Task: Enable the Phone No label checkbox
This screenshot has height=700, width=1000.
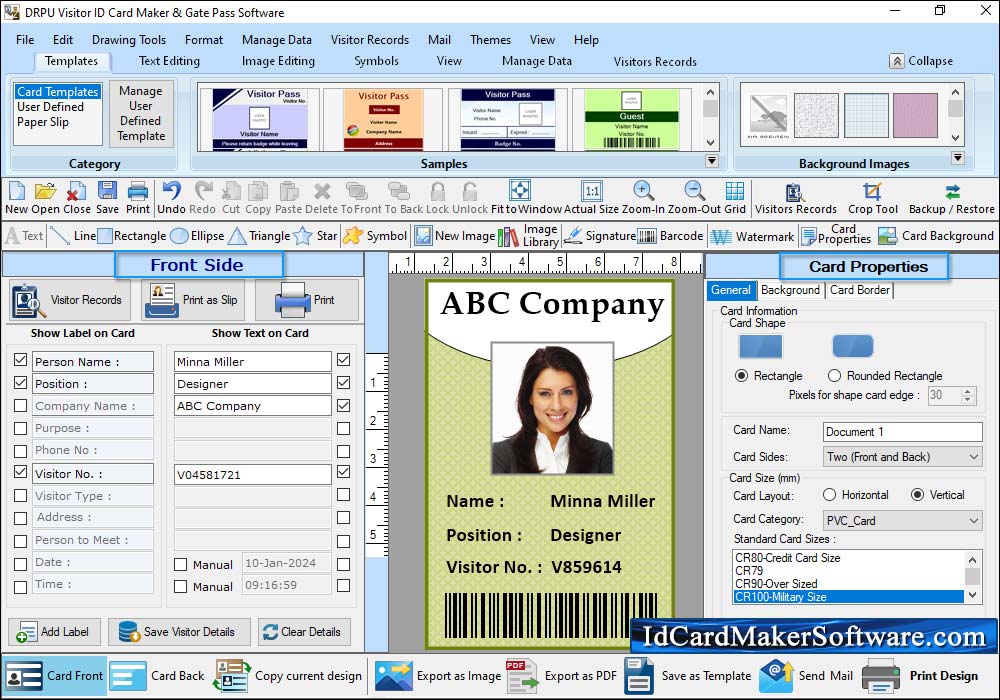Action: [20, 451]
